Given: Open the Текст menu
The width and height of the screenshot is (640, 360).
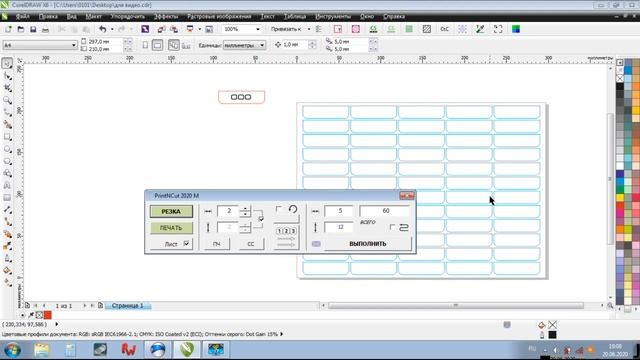Looking at the screenshot, I should [268, 16].
